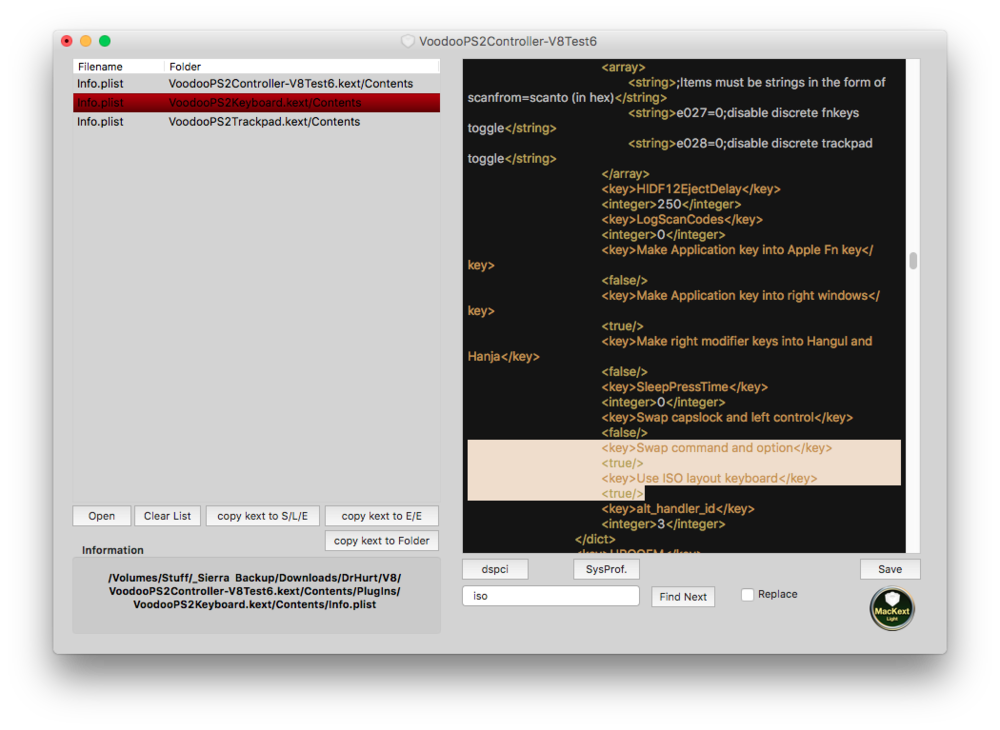Enable the Replace checkbox
The image size is (1000, 730).
coord(748,595)
